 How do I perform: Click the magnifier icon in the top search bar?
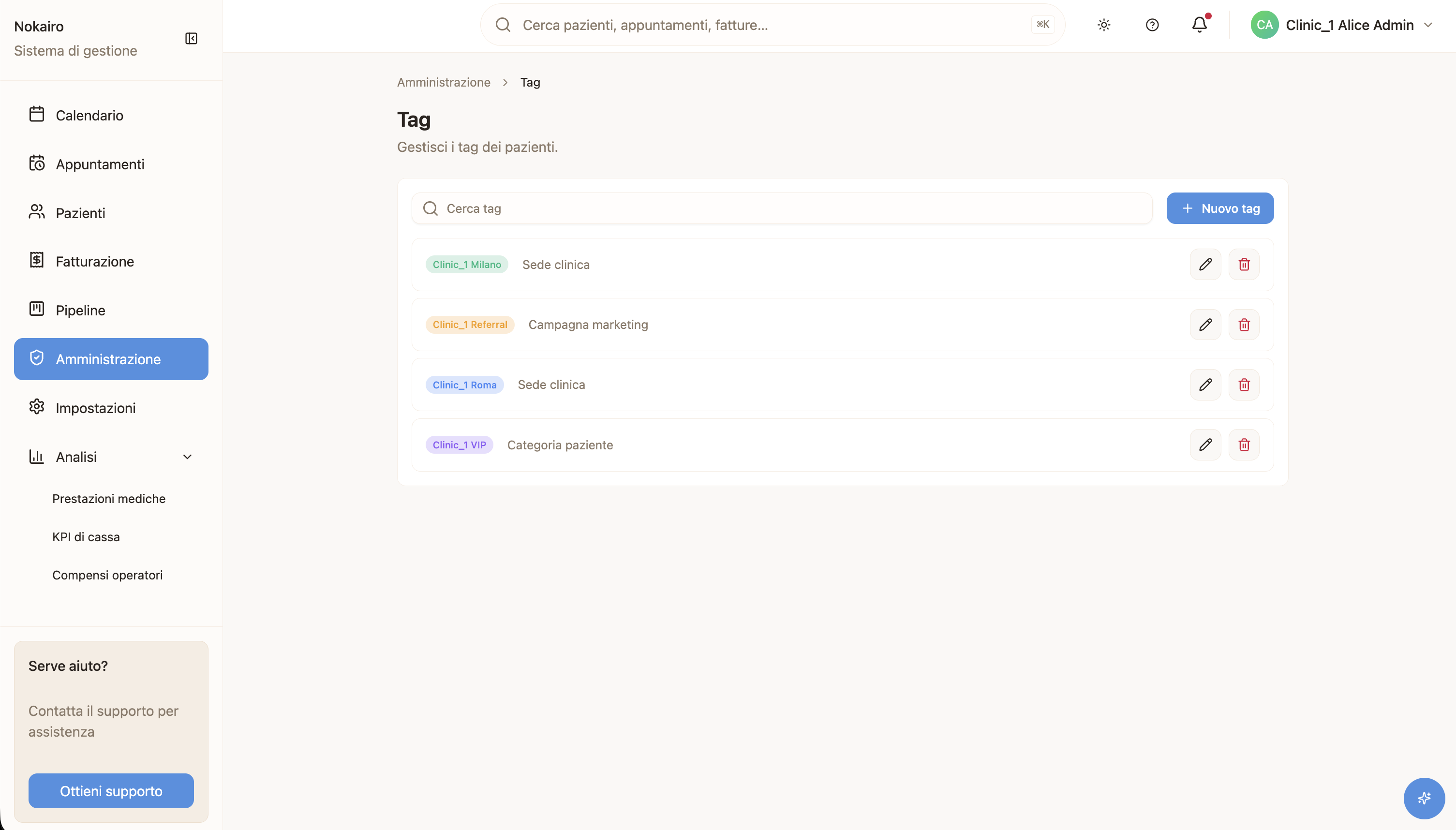[x=502, y=25]
